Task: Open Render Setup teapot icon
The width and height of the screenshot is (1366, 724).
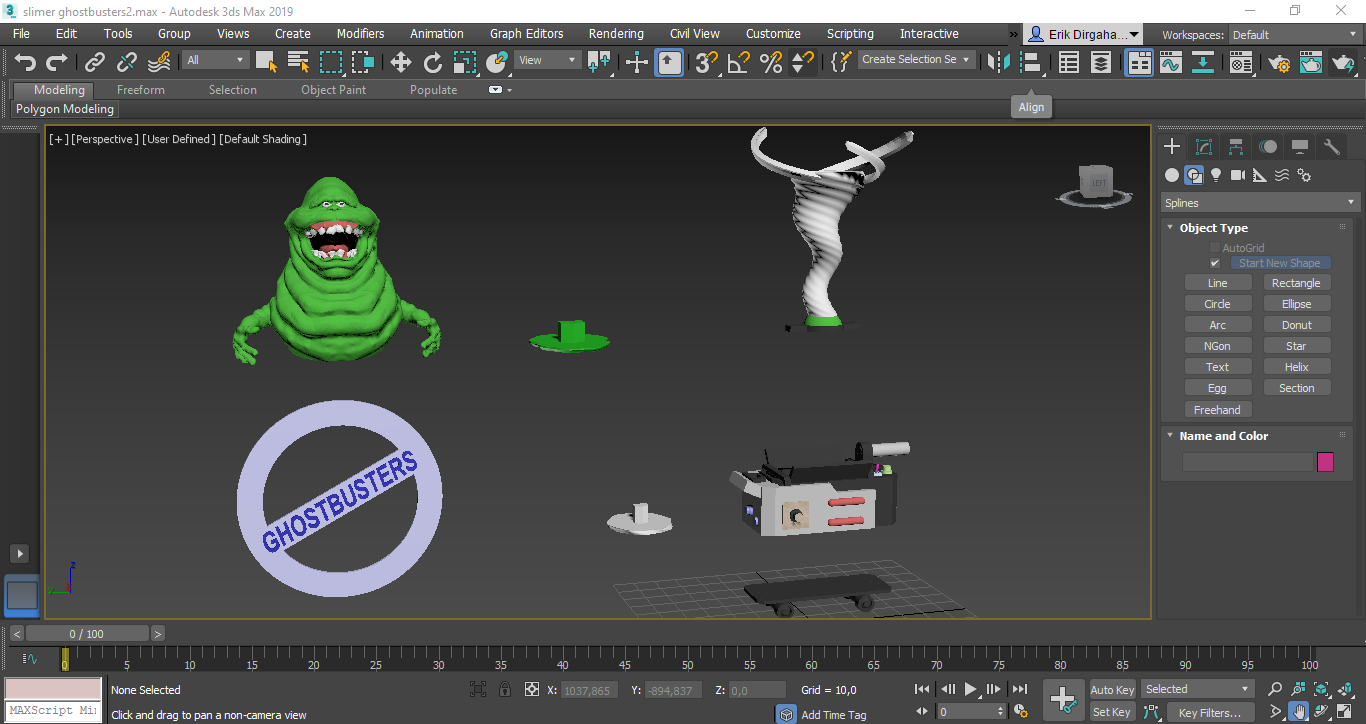Action: pyautogui.click(x=1279, y=62)
